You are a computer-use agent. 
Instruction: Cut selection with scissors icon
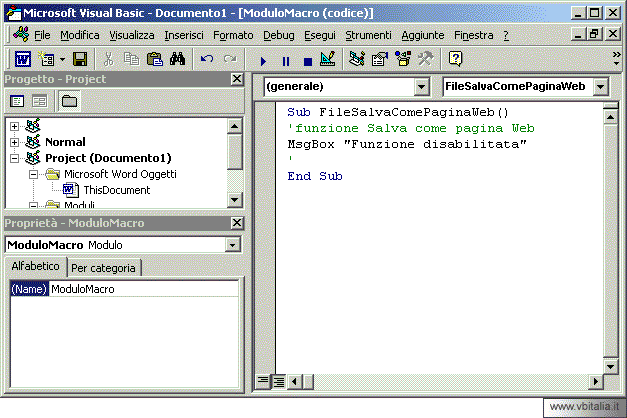tap(108, 60)
